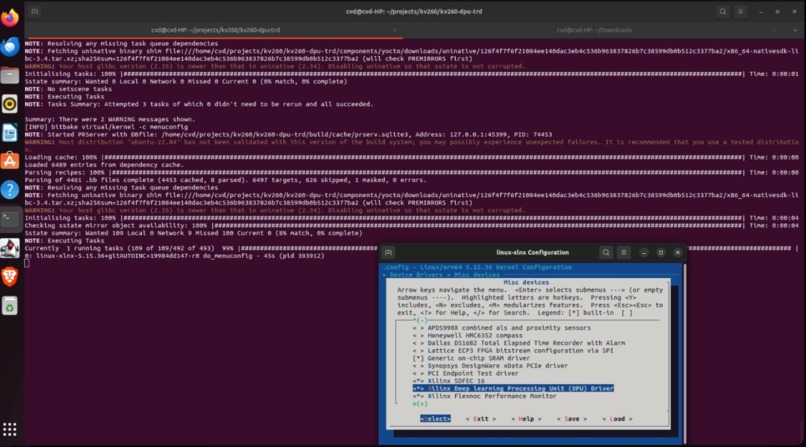
Task: Open the Trash icon in the dock
Action: tap(10, 306)
